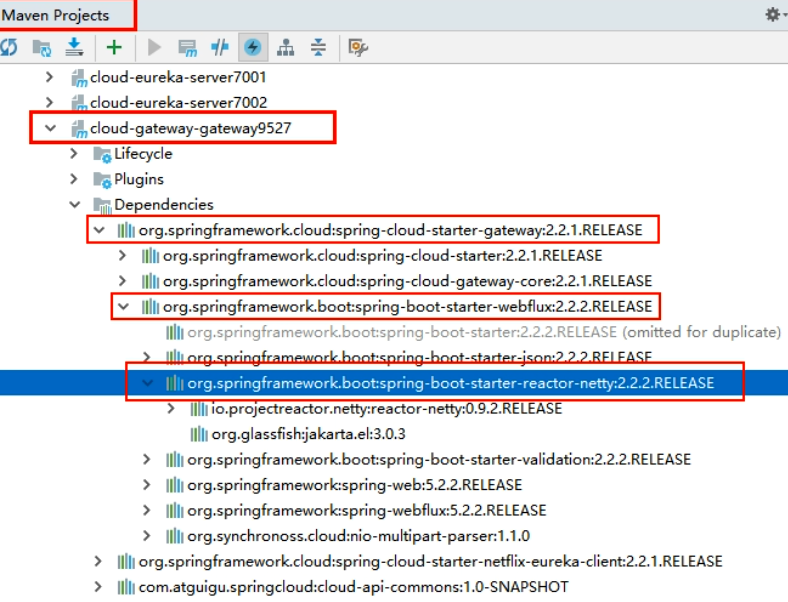Select org.springframework:spring-webflux:5.2.2.RELEASE row
The image size is (788, 602).
point(367,511)
